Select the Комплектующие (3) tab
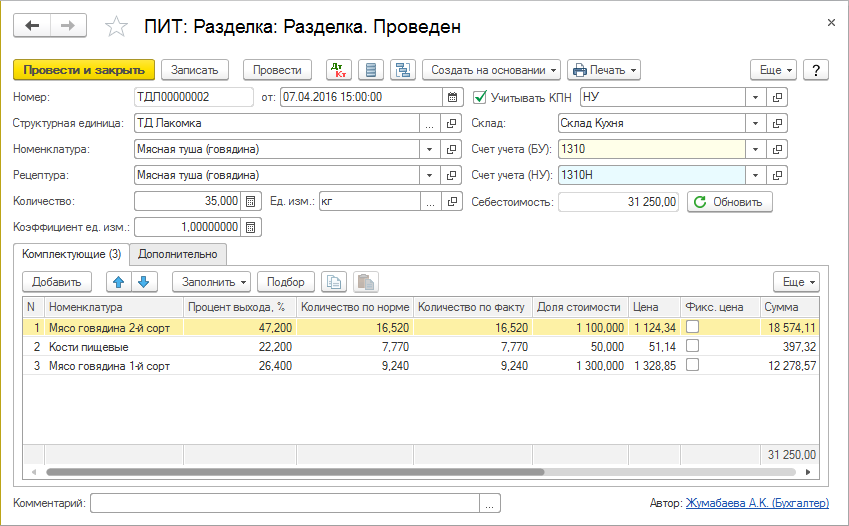Screen dimensions: 849x526 [x=71, y=254]
